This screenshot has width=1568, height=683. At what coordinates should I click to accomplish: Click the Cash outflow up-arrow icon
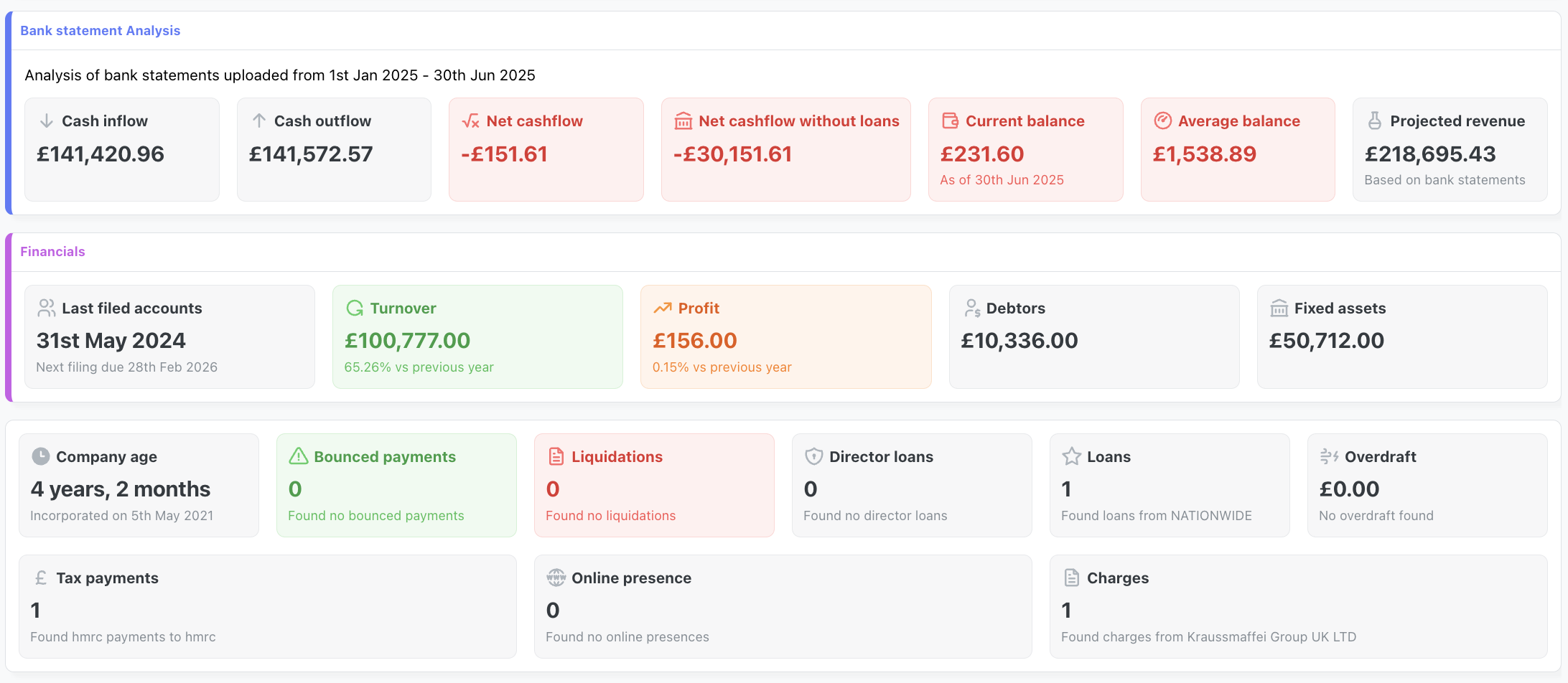click(258, 121)
